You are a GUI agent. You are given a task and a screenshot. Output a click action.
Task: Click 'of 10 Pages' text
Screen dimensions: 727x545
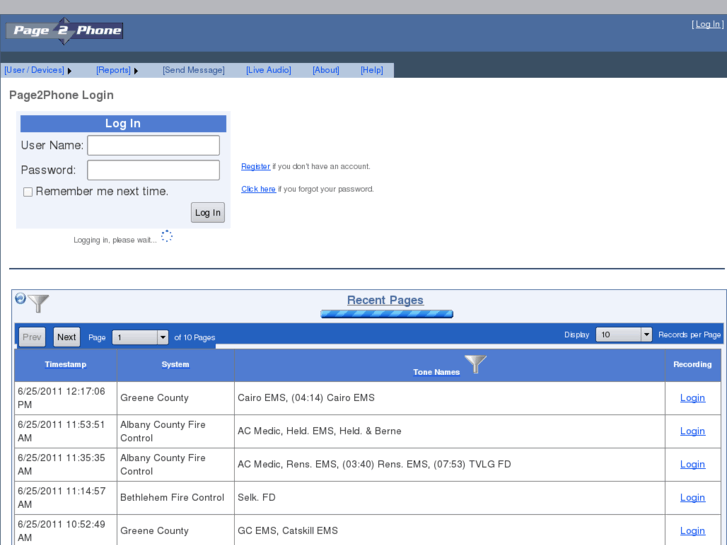(x=195, y=338)
